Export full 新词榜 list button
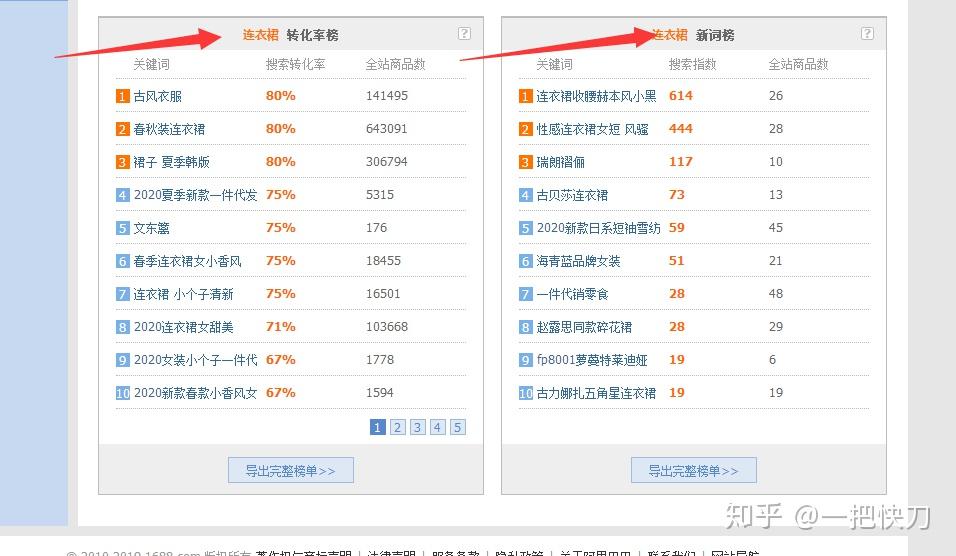Image resolution: width=956 pixels, height=556 pixels. [694, 470]
